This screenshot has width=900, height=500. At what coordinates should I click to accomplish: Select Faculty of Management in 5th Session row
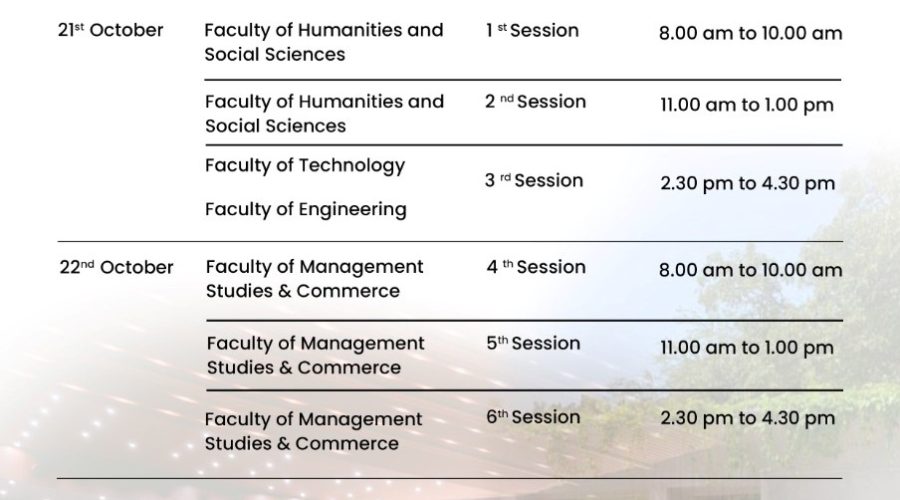(315, 355)
